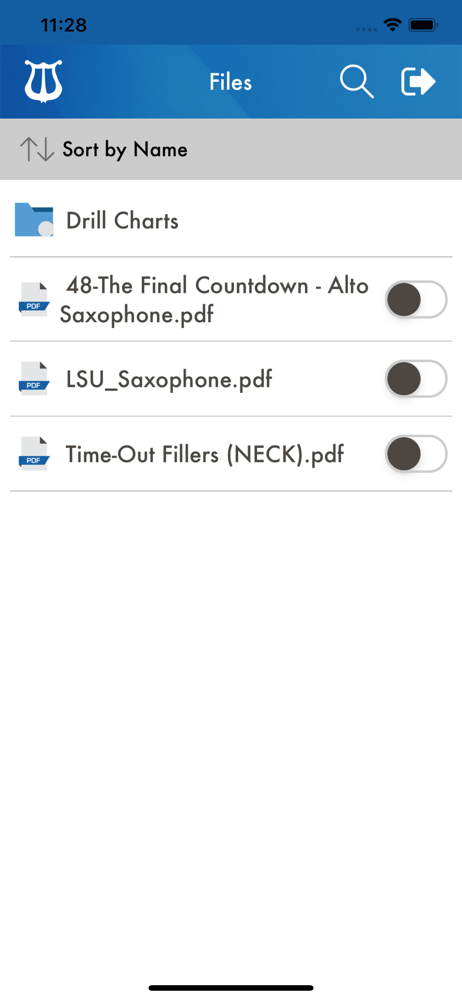Enable the LSU_Saxophone.pdf toggle
Screen dimensions: 462x1000
click(416, 379)
